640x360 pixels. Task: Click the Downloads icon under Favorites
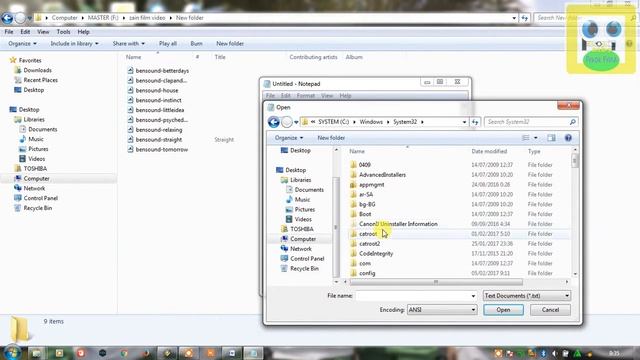click(18, 70)
